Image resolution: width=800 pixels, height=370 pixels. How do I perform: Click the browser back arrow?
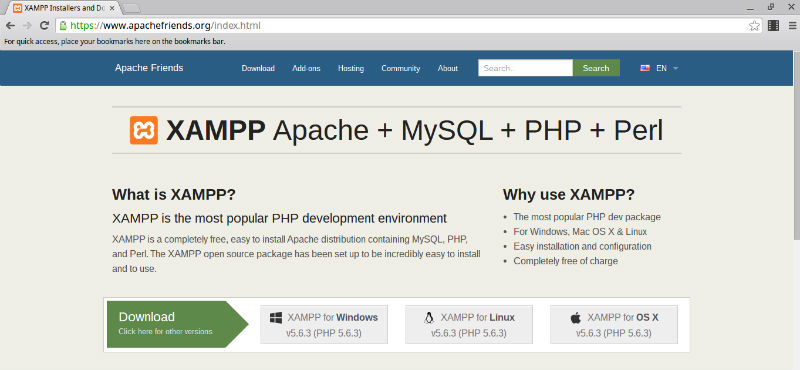pos(10,26)
